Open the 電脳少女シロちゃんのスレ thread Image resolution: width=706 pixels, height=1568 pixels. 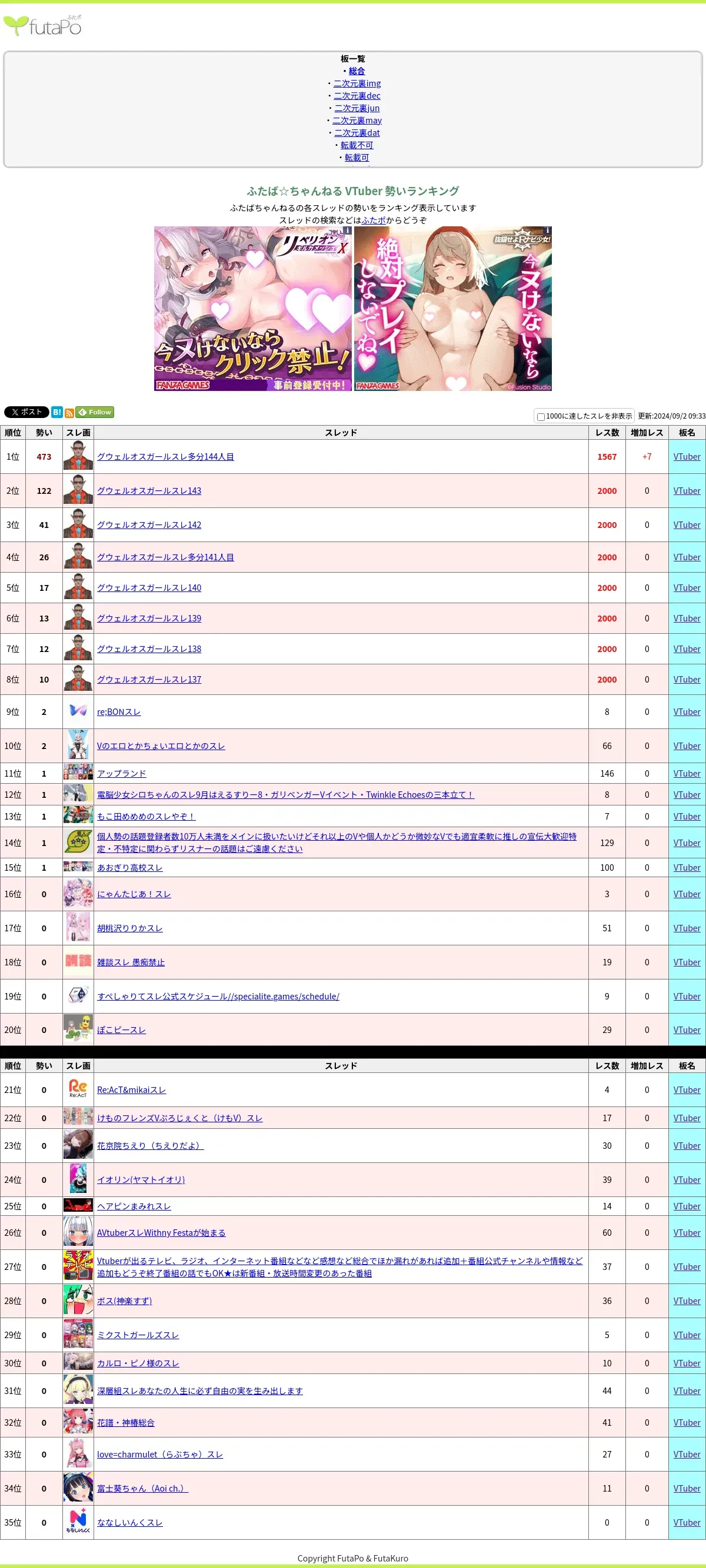(x=285, y=794)
